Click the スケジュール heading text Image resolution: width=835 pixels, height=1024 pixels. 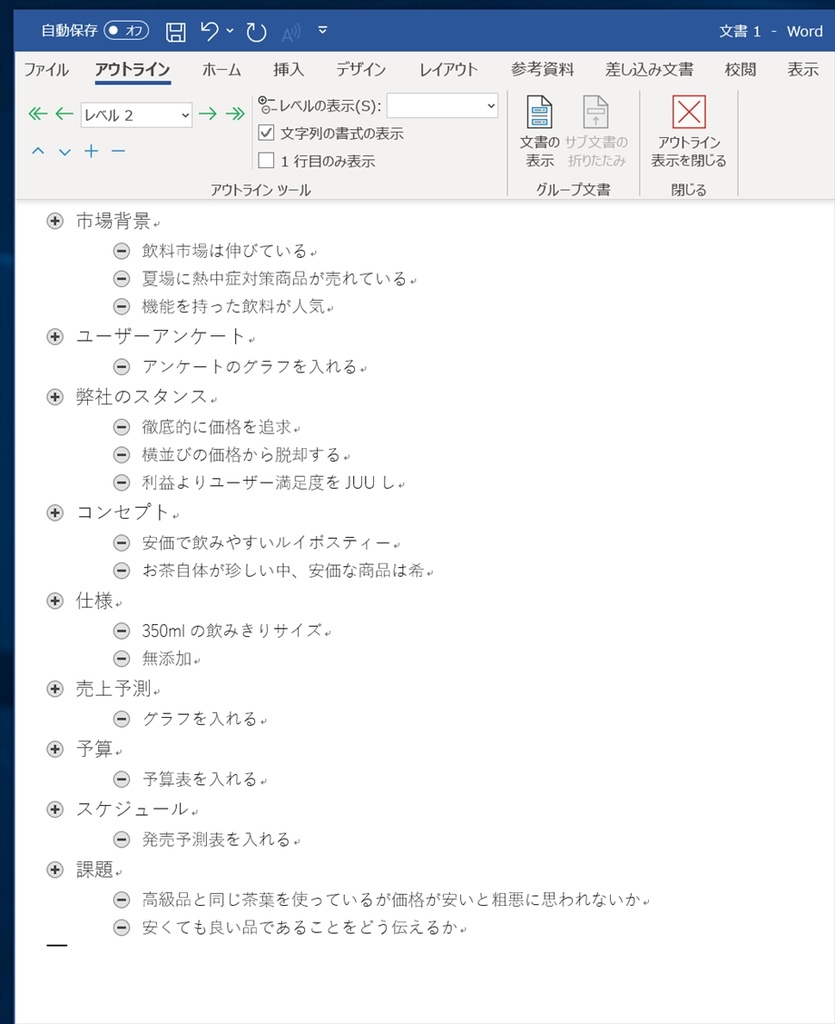point(133,809)
